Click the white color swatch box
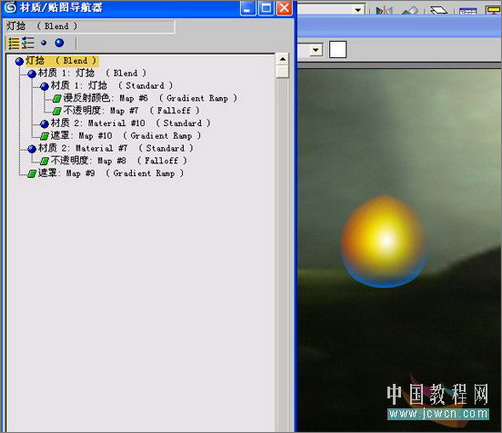 click(x=338, y=50)
